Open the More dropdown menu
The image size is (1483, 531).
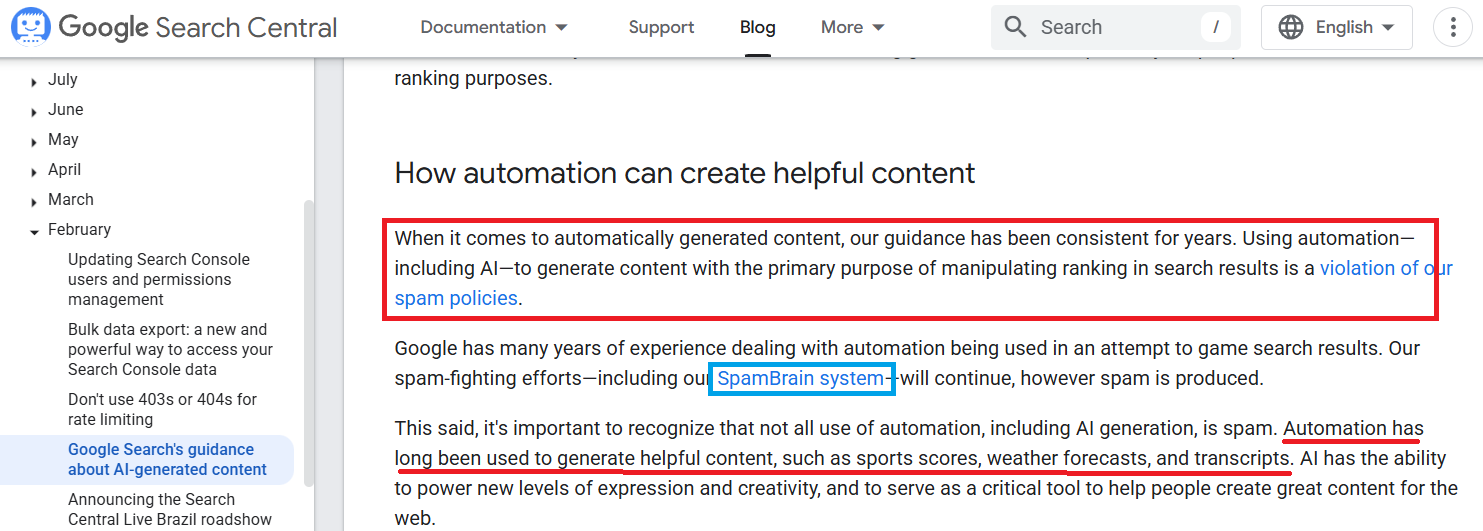(x=853, y=27)
